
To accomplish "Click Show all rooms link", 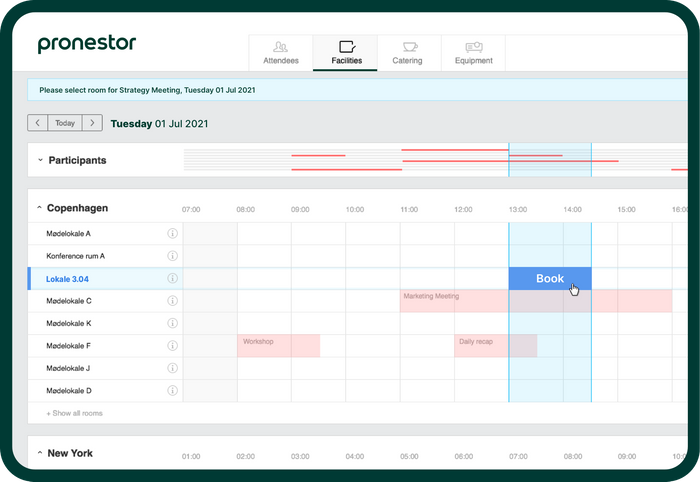I will (75, 413).
